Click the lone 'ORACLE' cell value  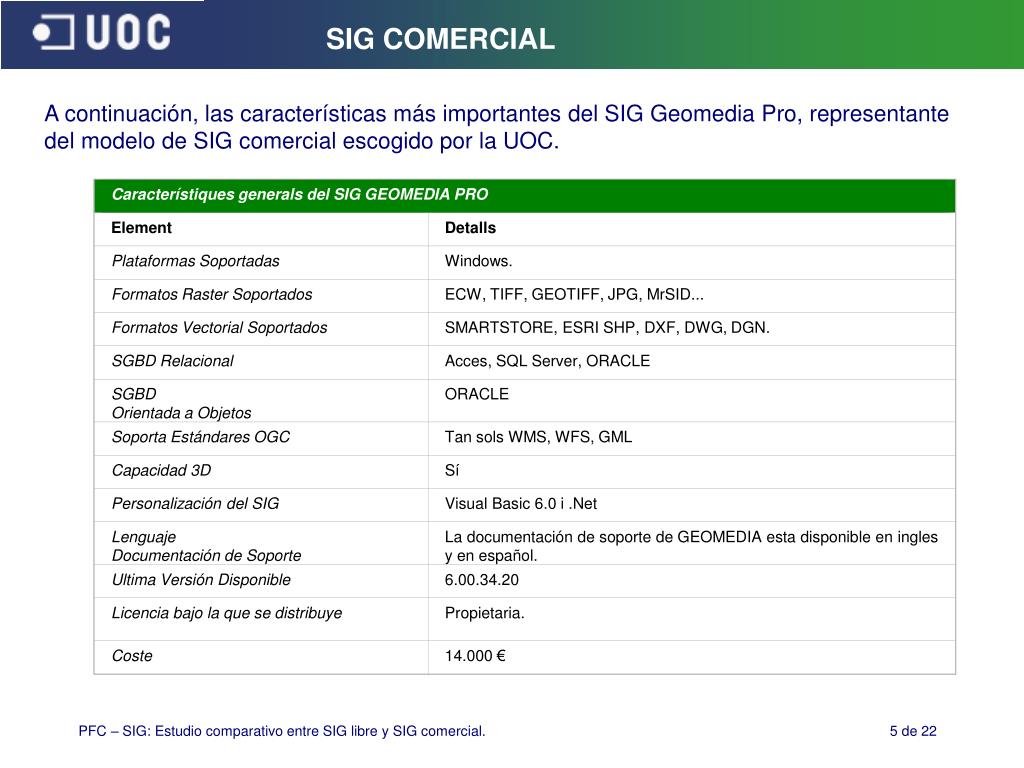pyautogui.click(x=477, y=394)
